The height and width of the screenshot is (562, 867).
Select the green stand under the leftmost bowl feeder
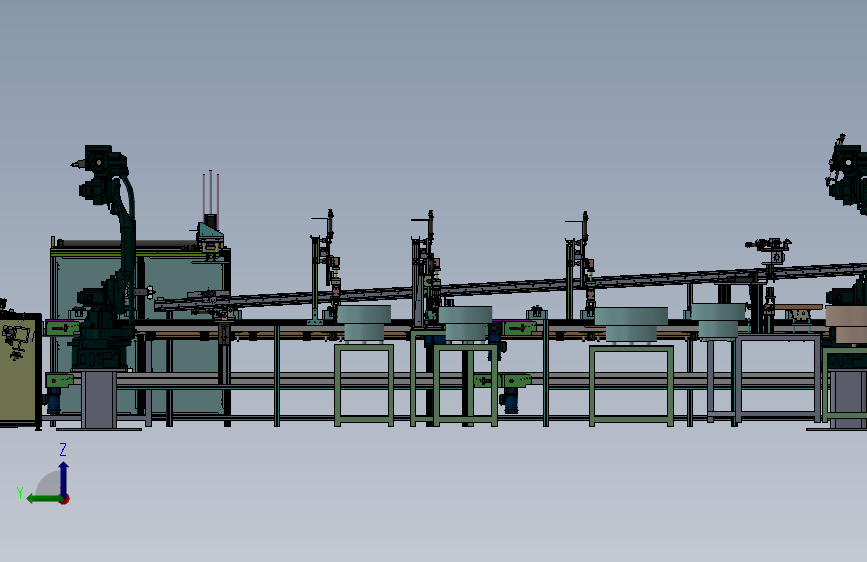pyautogui.click(x=364, y=385)
